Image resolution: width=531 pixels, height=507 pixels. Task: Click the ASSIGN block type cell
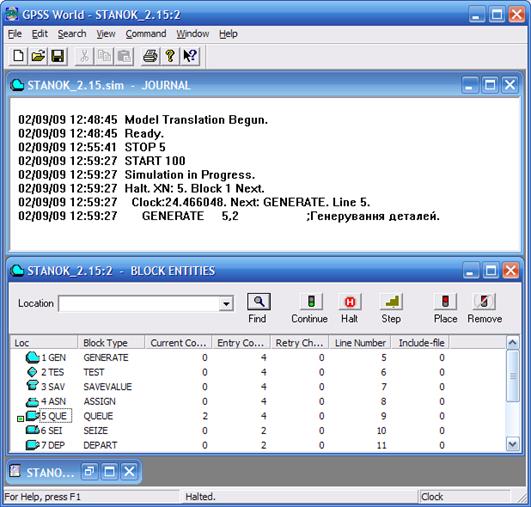point(100,401)
